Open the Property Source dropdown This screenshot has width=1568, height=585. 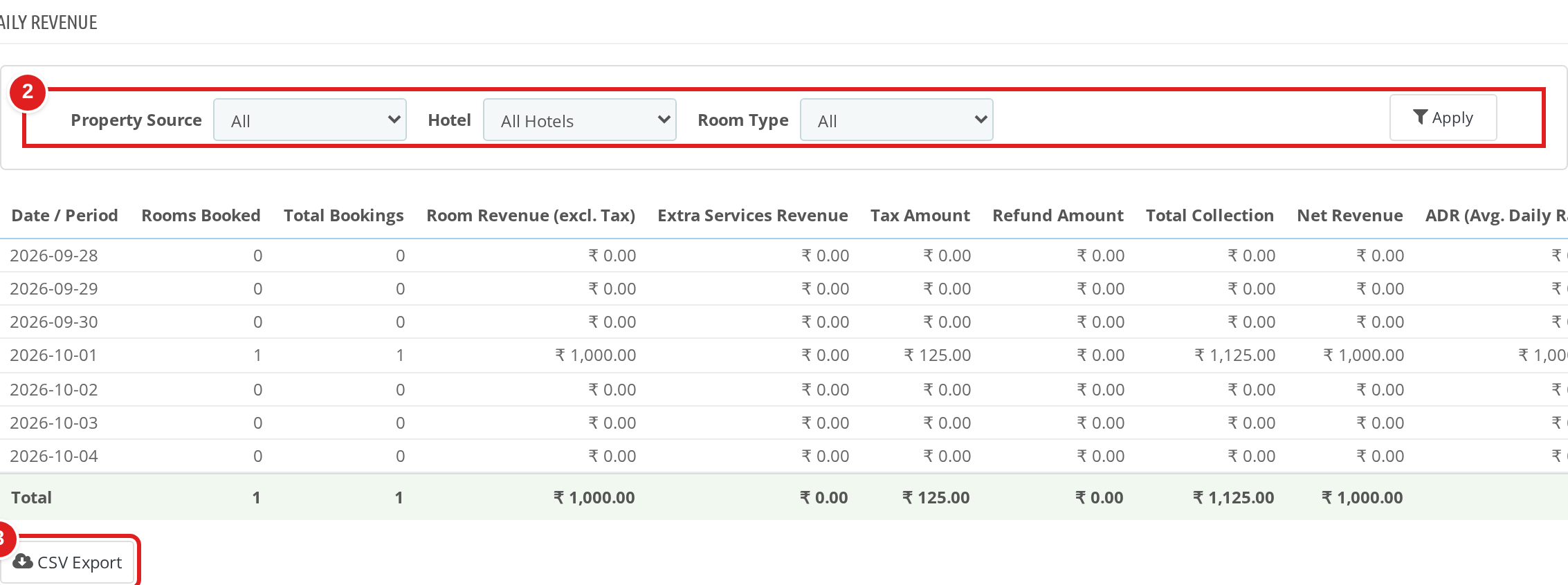coord(310,120)
